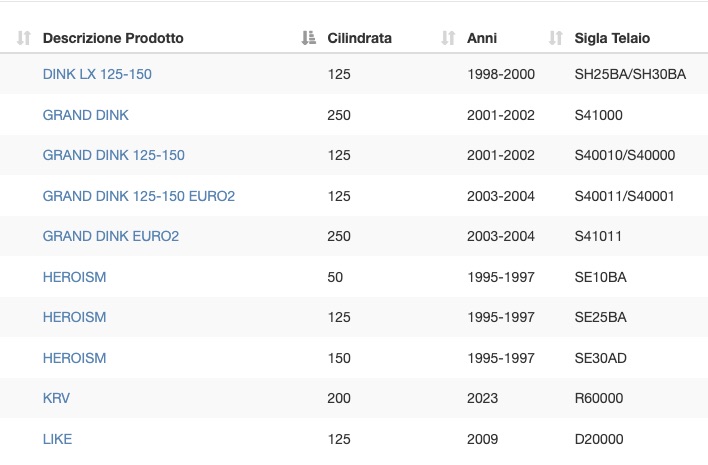Open the DINK LX 125-150 link
The height and width of the screenshot is (465, 708).
97,74
